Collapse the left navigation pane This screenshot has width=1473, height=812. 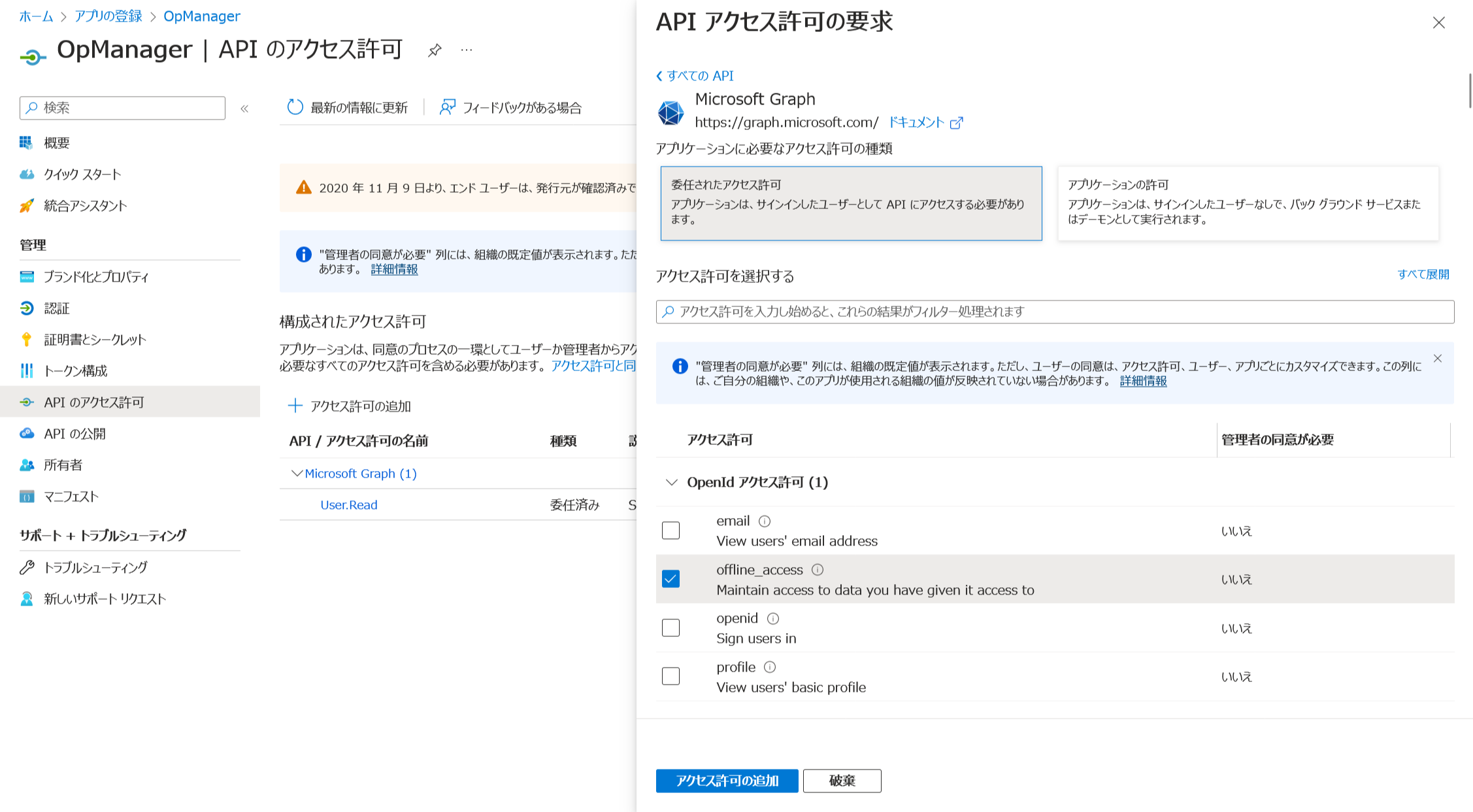click(244, 108)
